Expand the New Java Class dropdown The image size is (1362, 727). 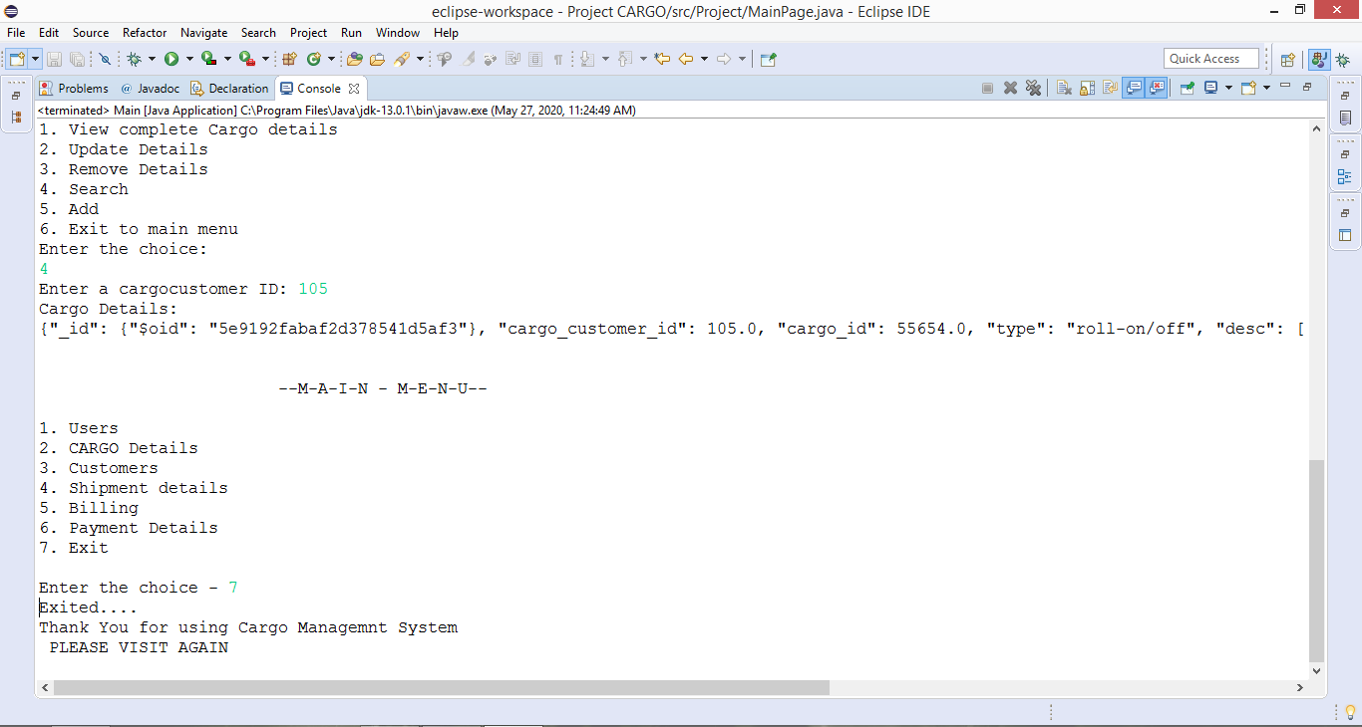(331, 59)
